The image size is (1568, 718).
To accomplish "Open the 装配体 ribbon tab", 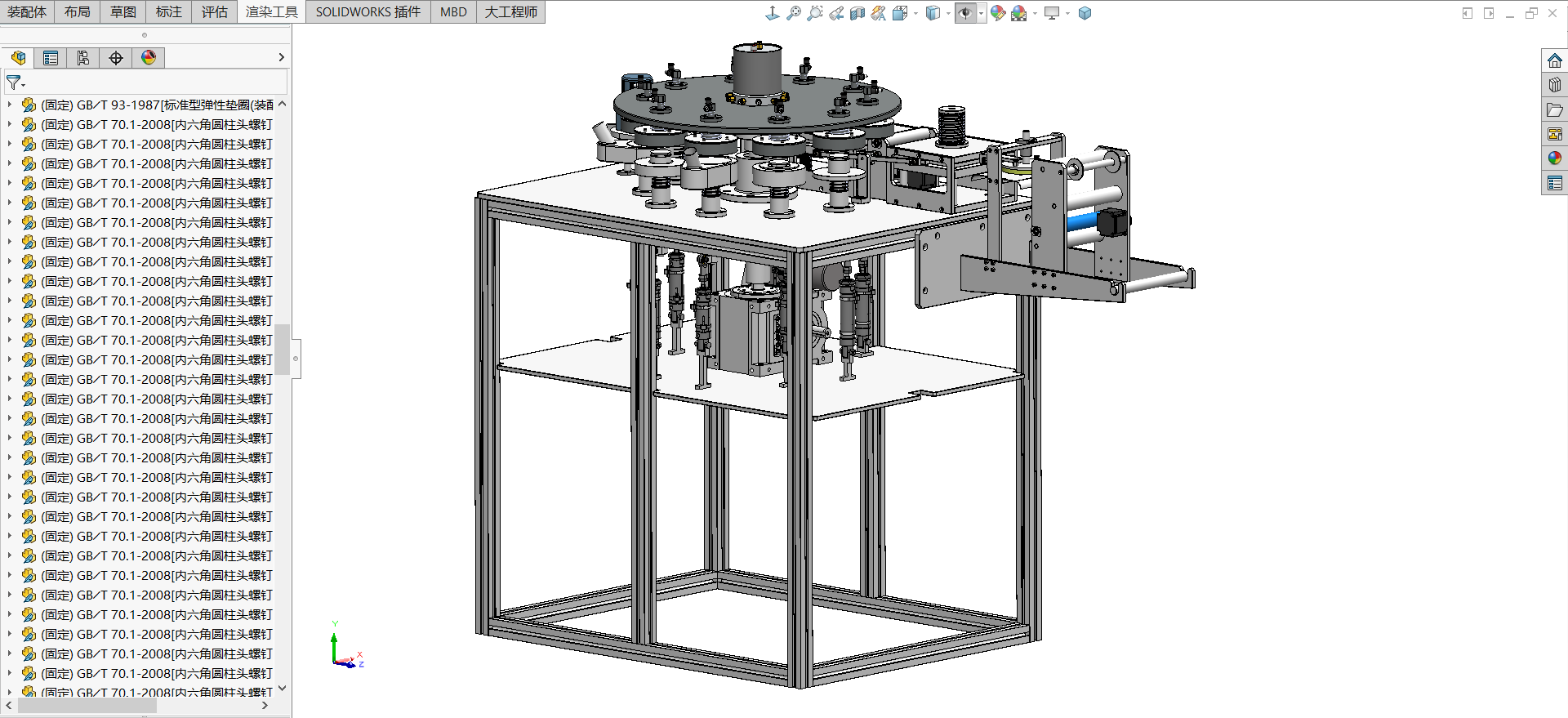I will click(x=27, y=11).
